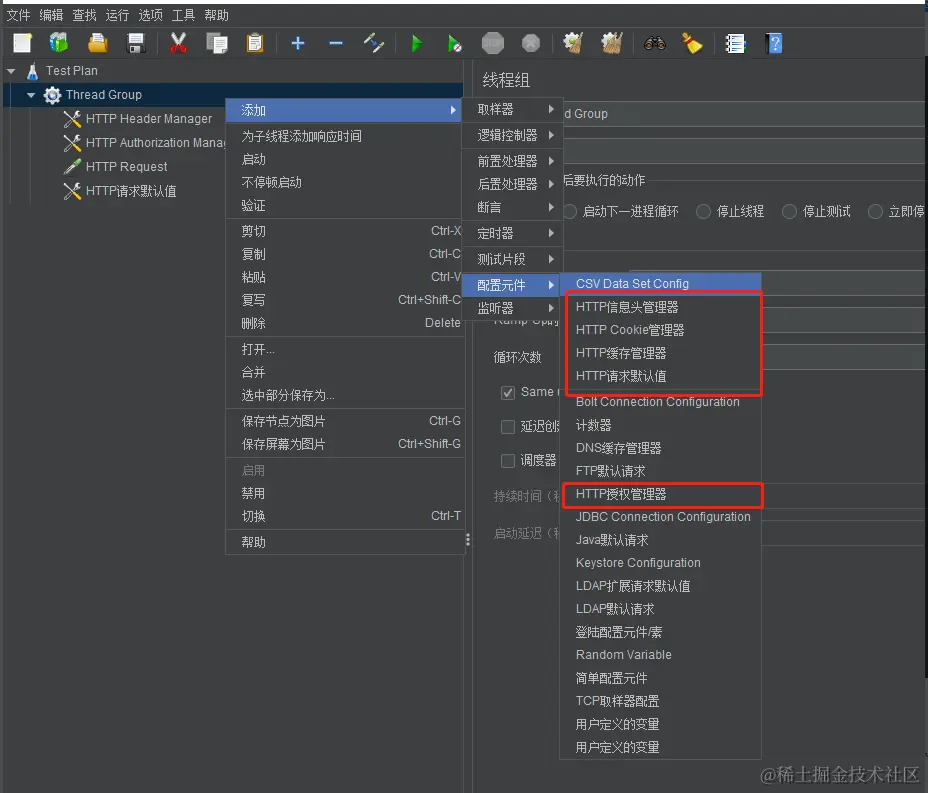Screen dimensions: 928x793
Task: Click the Test Plan flask icon
Action: coord(33,71)
